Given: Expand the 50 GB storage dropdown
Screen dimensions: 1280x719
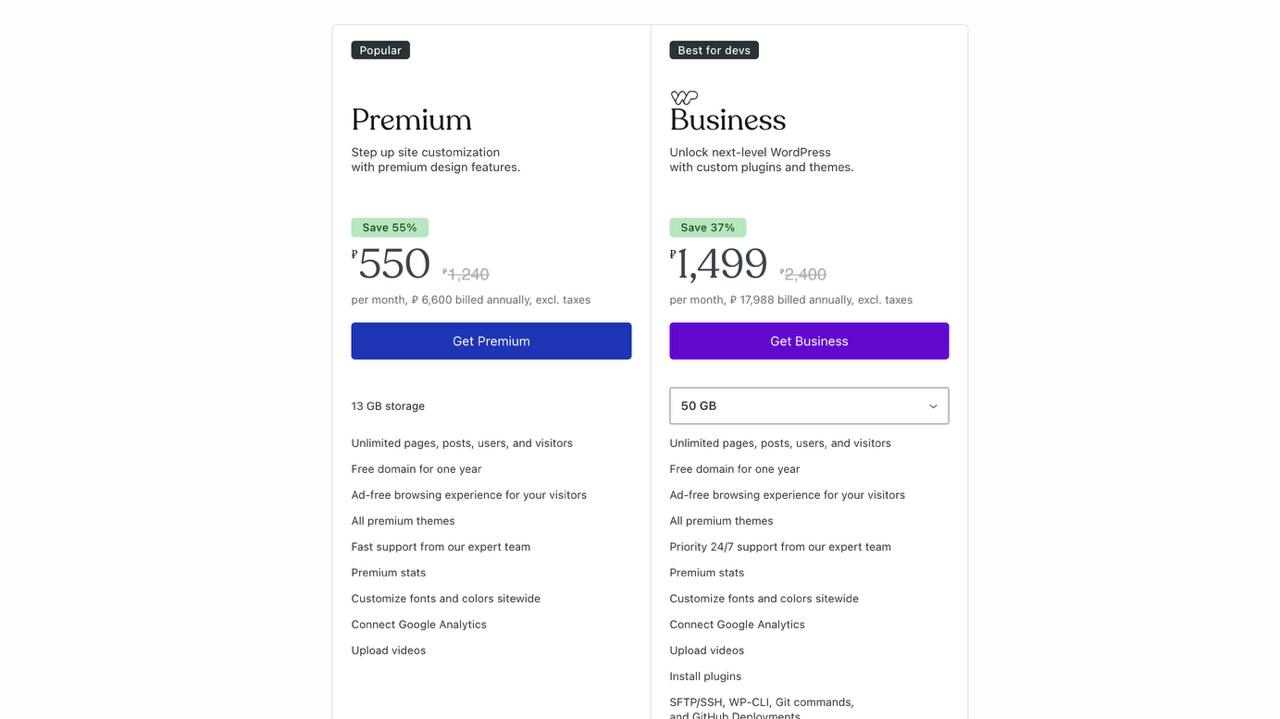Looking at the screenshot, I should [x=809, y=406].
